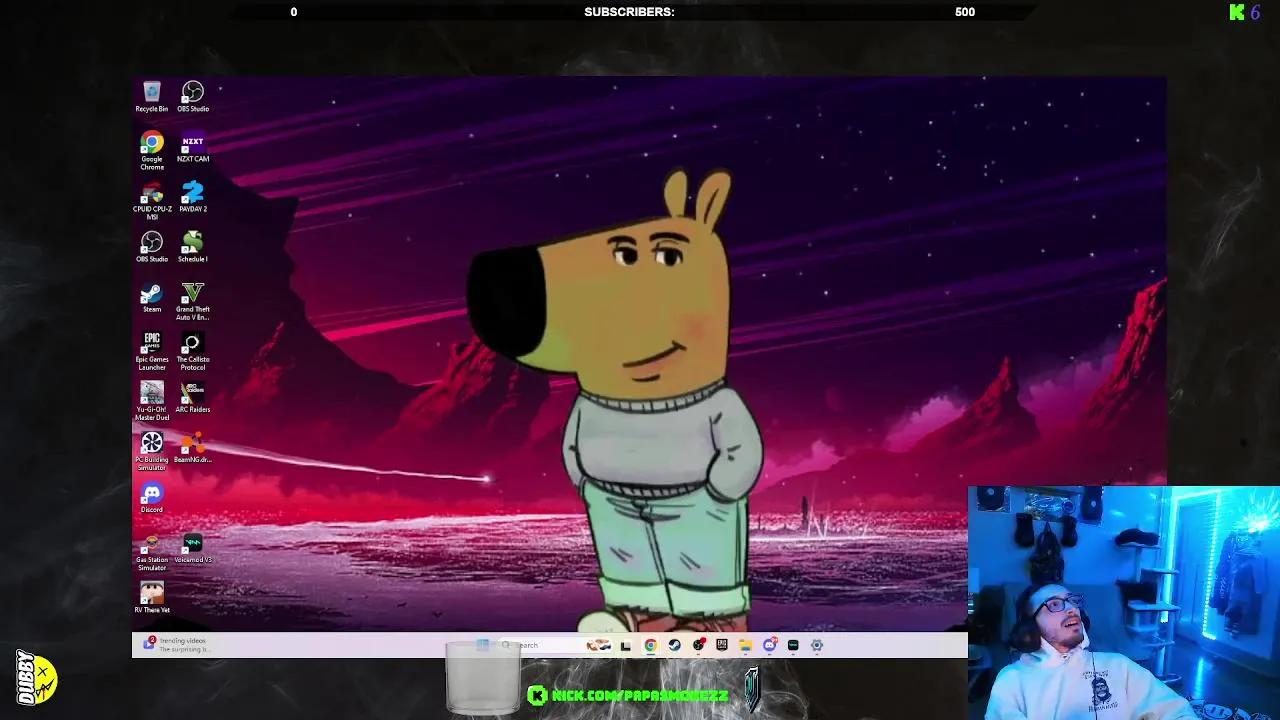Viewport: 1280px width, 720px height.
Task: Select Grand Theft Auto V shortcut
Action: click(x=193, y=301)
